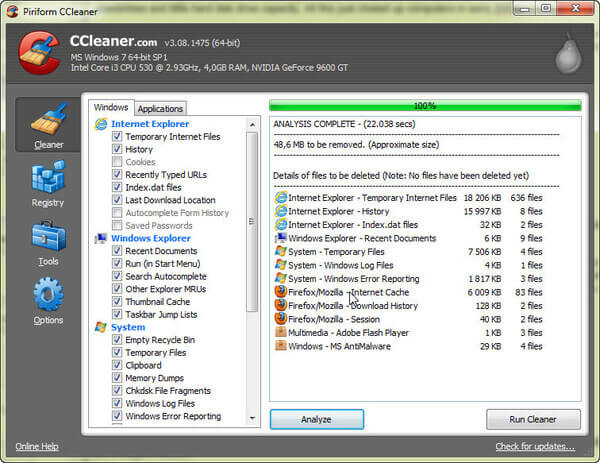Select '48,6 MB to be removed' text

click(356, 145)
